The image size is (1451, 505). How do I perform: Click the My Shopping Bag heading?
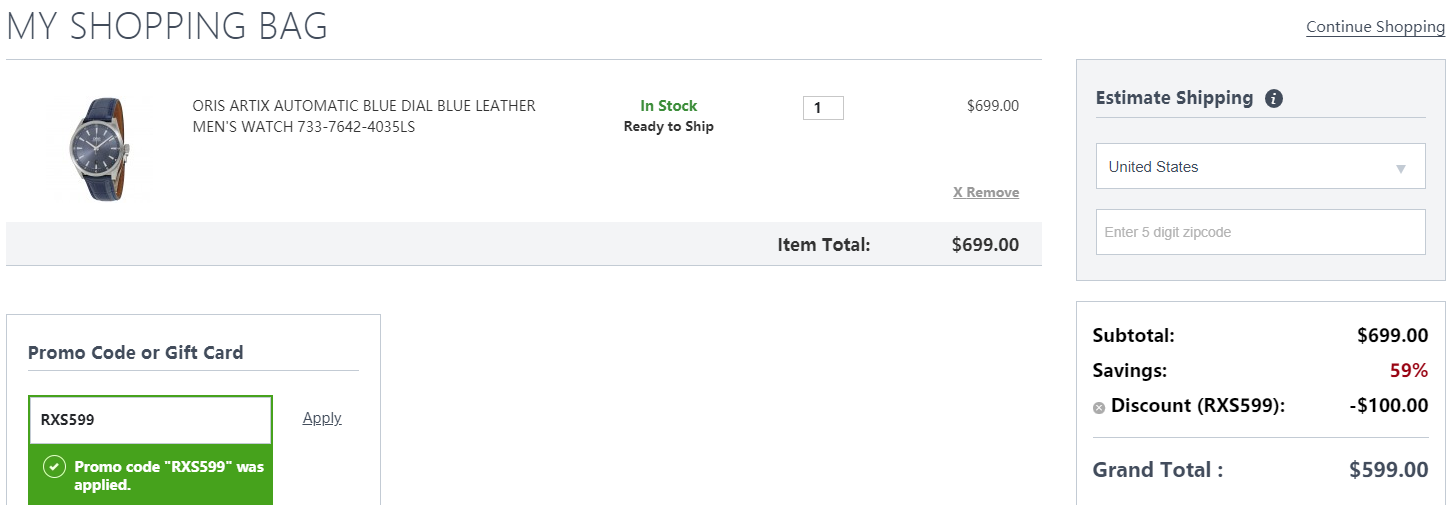[167, 26]
